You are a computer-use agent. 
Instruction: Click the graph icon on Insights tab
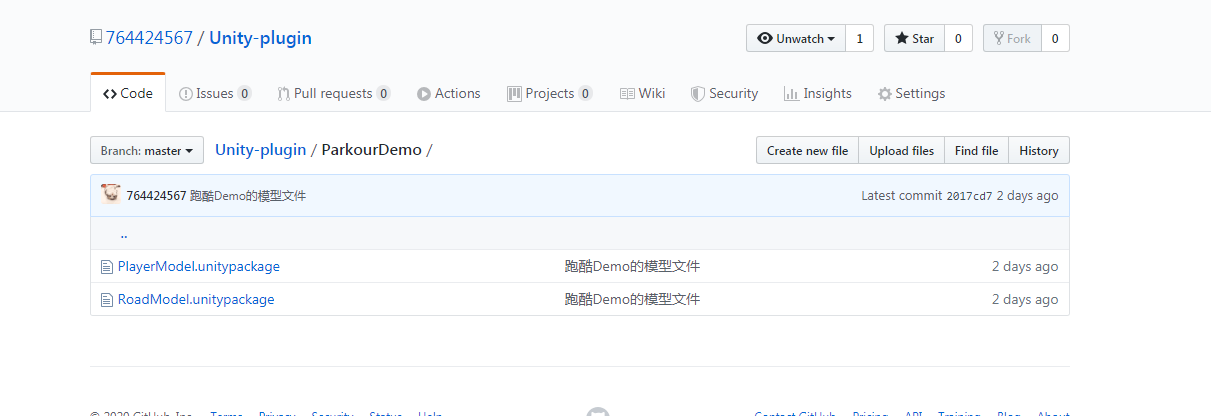[790, 93]
